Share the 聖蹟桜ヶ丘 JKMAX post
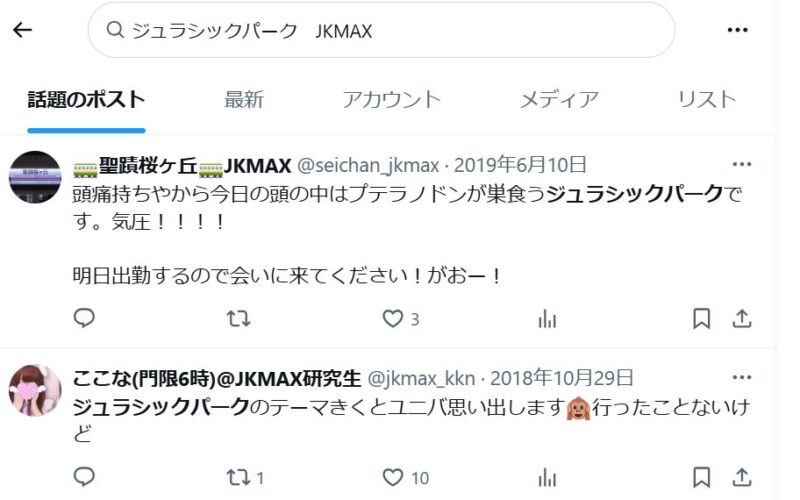 coord(741,319)
